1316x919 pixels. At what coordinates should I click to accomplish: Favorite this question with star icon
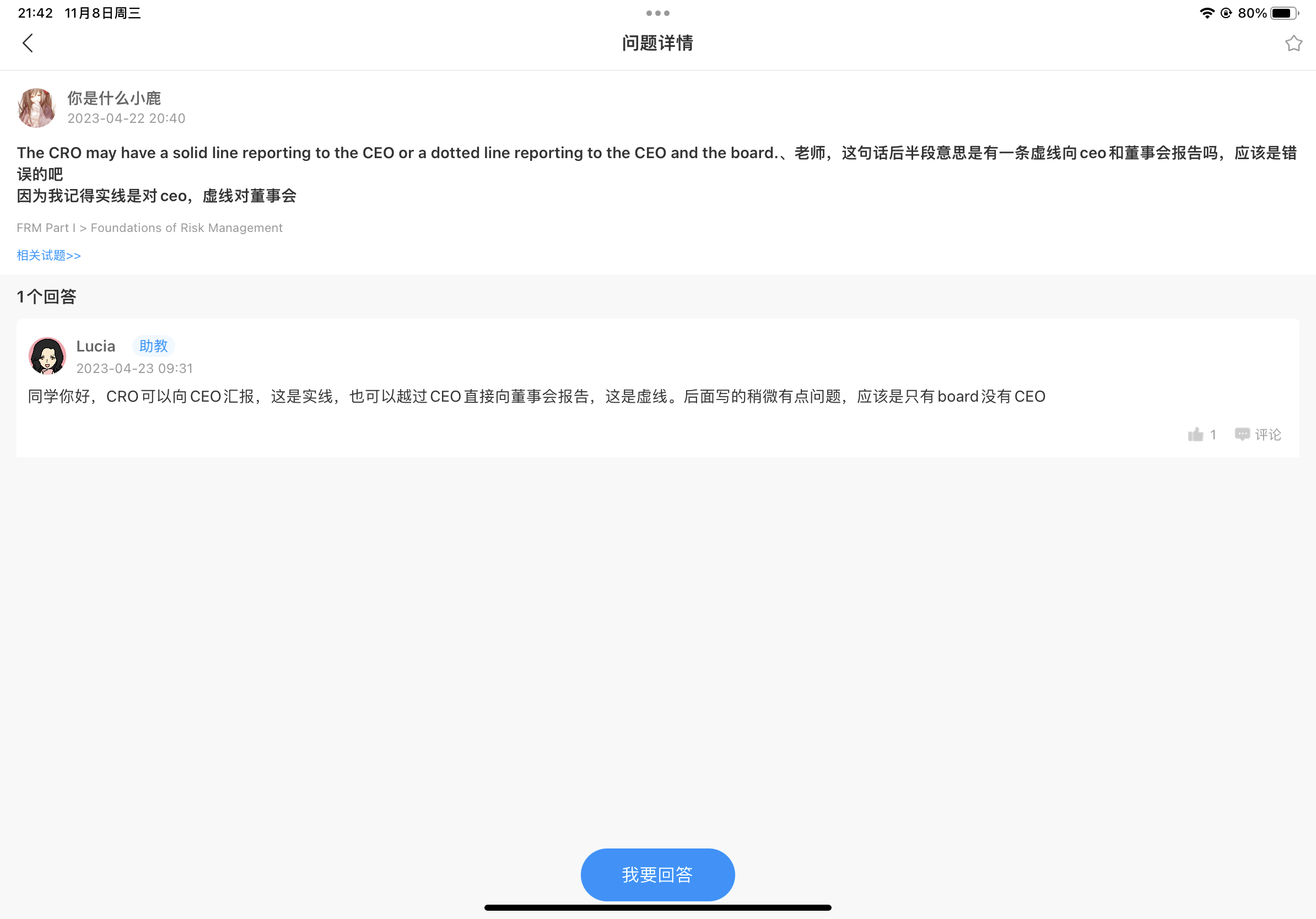[1293, 44]
